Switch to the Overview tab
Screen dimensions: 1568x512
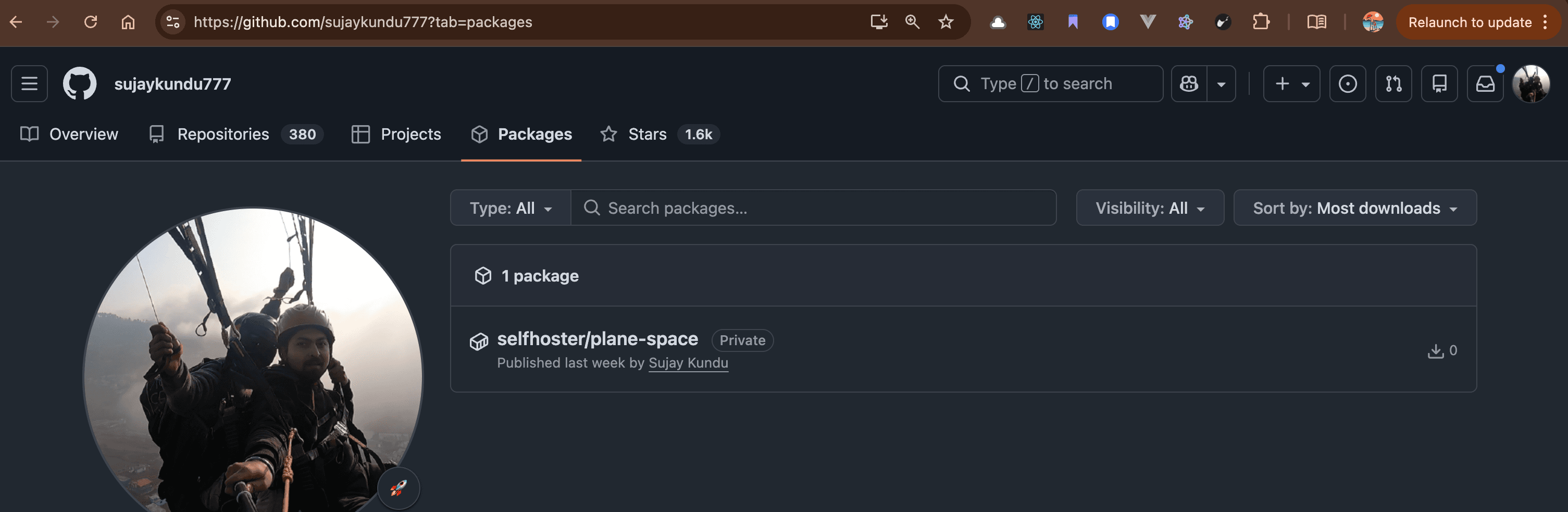pyautogui.click(x=69, y=134)
